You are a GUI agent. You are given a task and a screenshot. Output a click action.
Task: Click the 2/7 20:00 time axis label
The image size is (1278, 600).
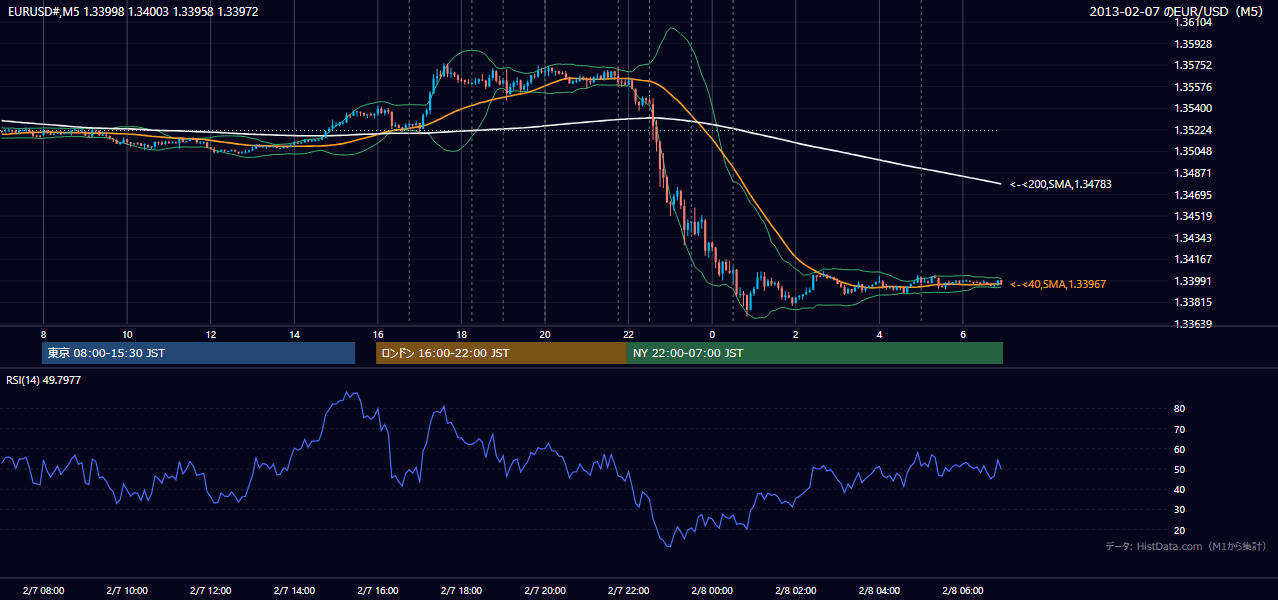544,591
